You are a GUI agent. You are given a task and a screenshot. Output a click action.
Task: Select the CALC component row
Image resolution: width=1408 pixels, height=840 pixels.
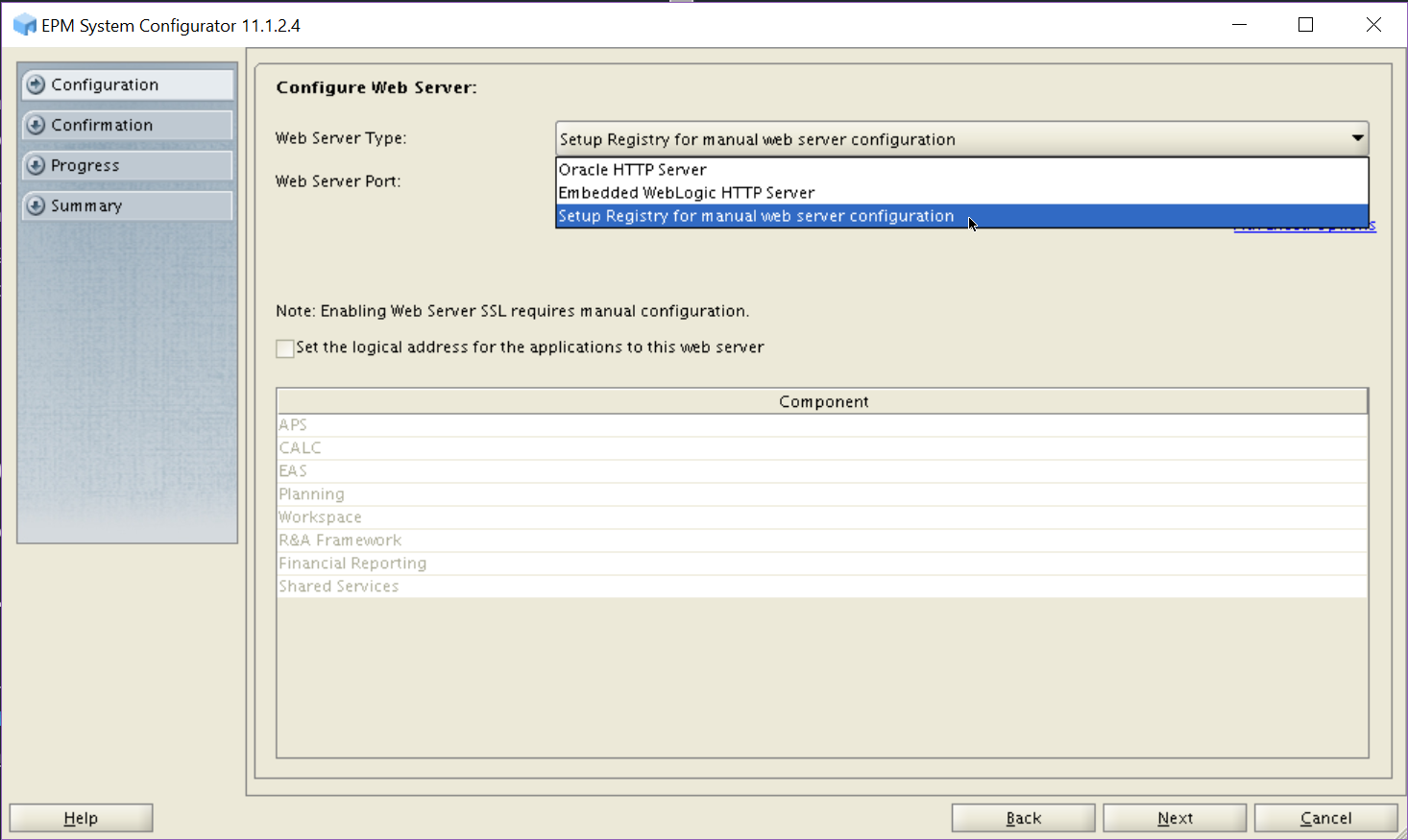click(823, 448)
